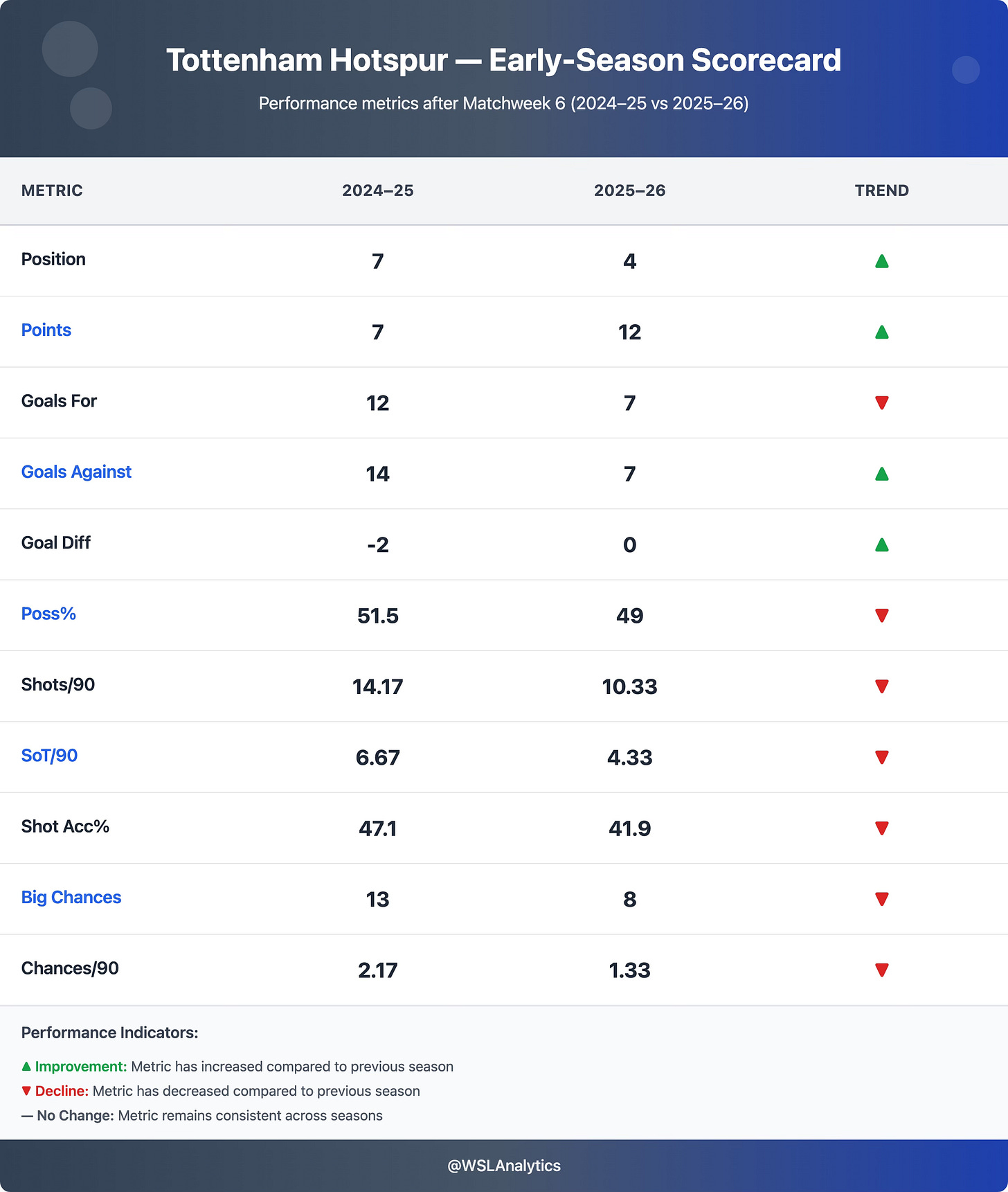Click the Performance Indicators heading
The height and width of the screenshot is (1192, 1008).
point(110,1033)
